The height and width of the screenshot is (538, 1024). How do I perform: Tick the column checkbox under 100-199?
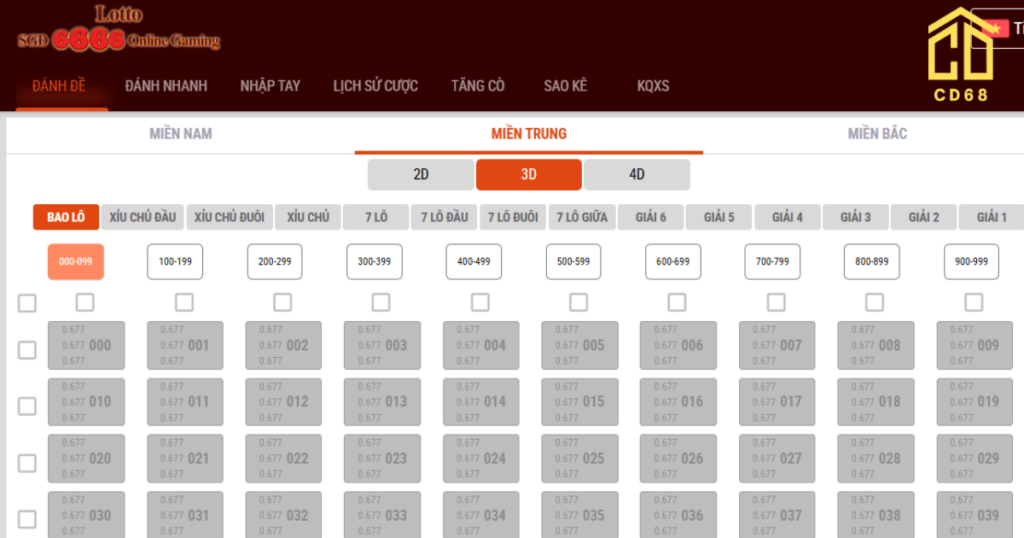184,302
